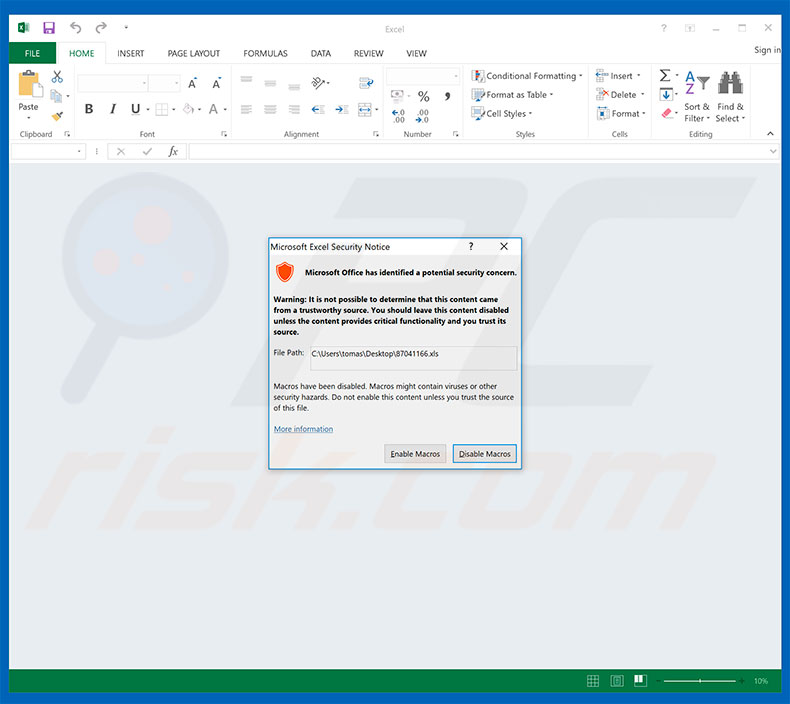Screen dimensions: 790x704
Task: Click Merge & Center icon
Action: (365, 109)
